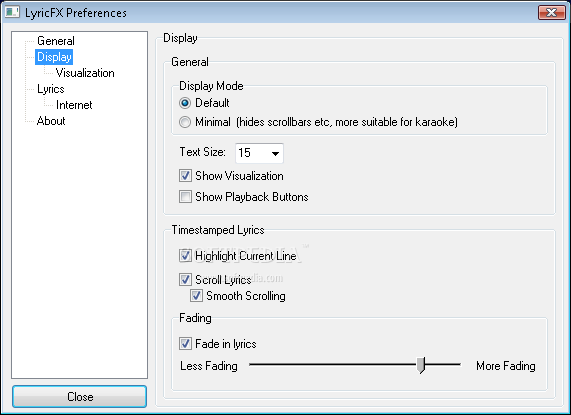Disable the Show Visualization checkbox

coord(185,176)
